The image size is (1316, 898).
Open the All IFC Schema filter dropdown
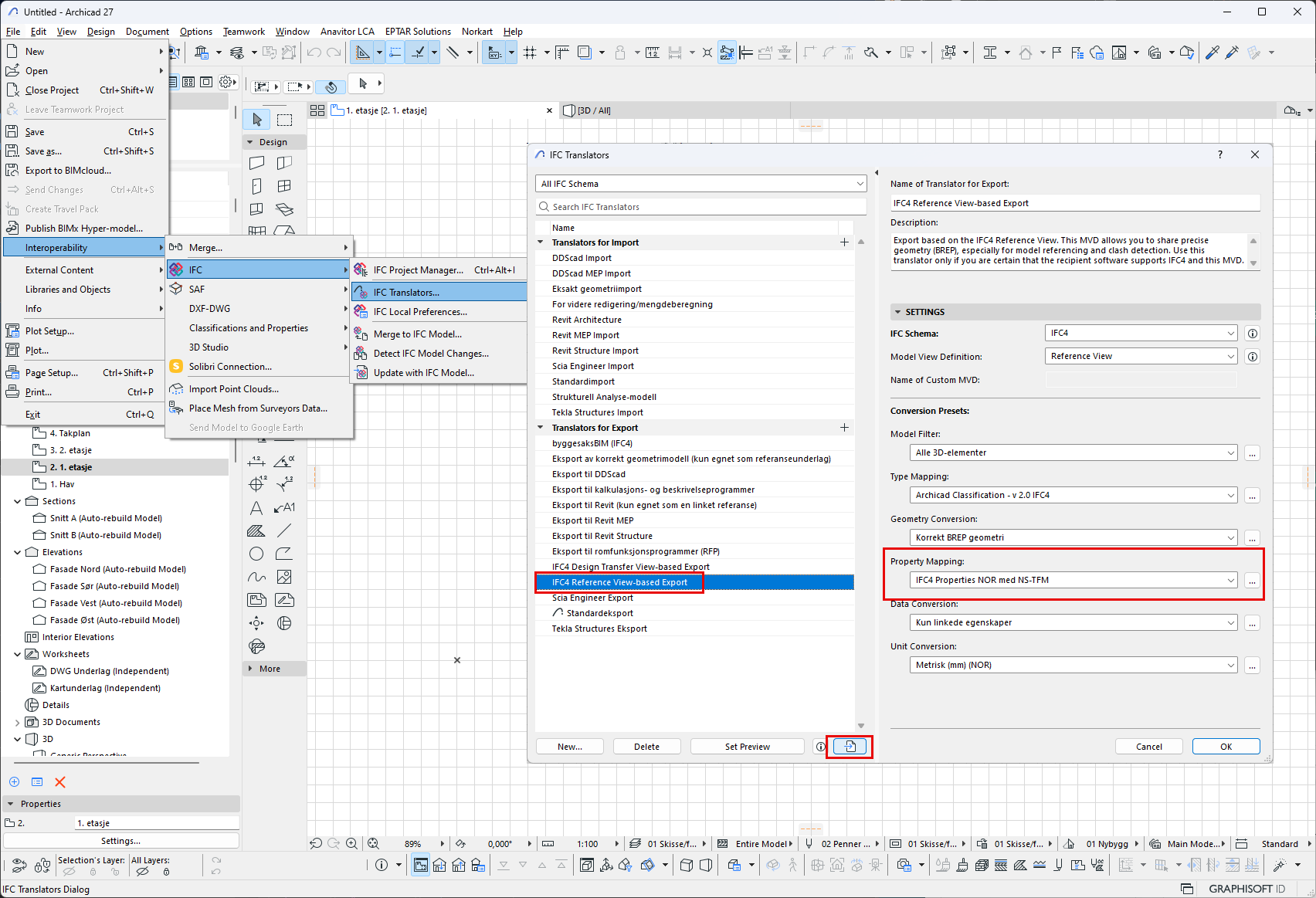click(700, 184)
